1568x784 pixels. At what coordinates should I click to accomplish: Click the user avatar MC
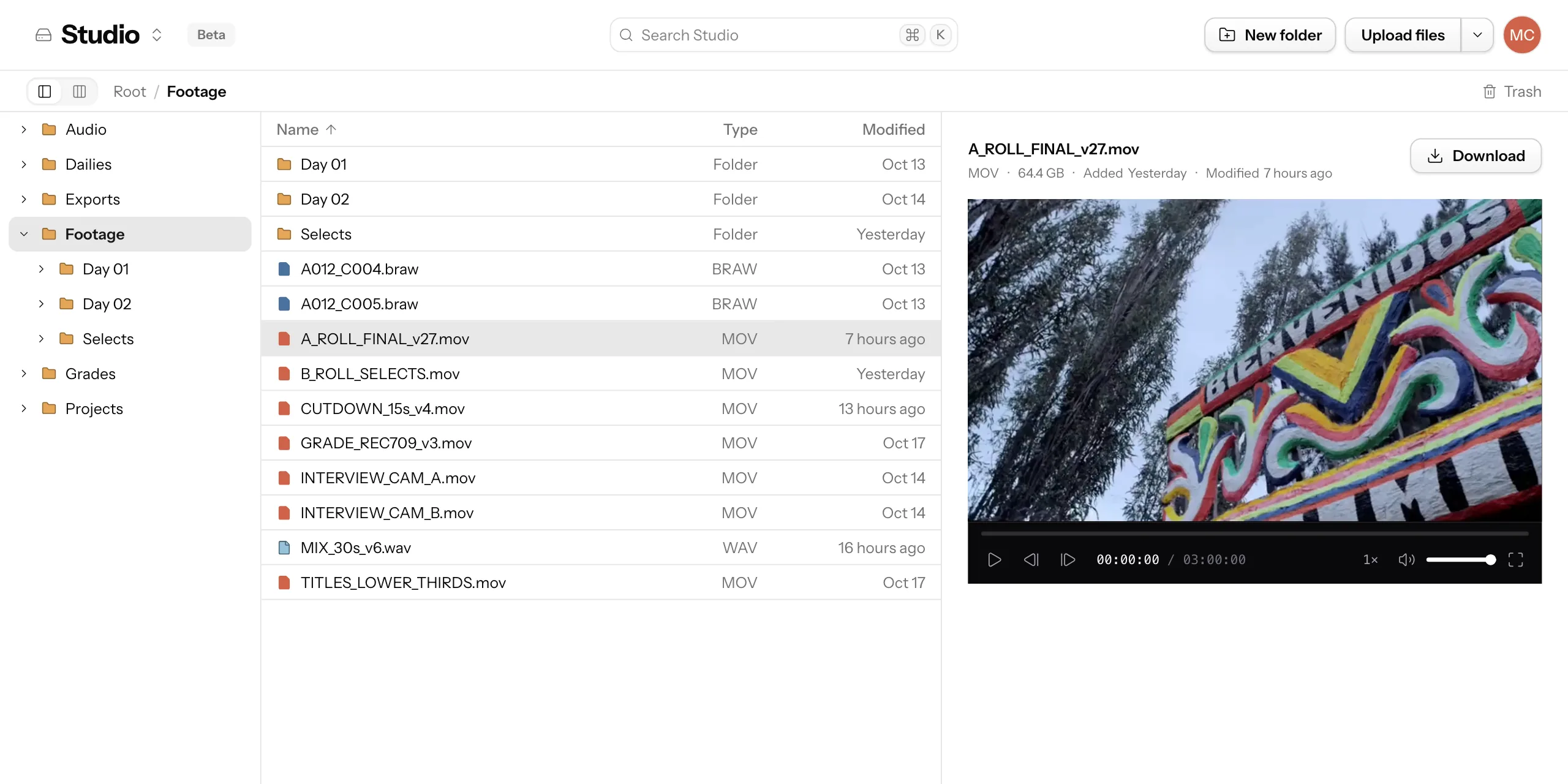point(1522,35)
